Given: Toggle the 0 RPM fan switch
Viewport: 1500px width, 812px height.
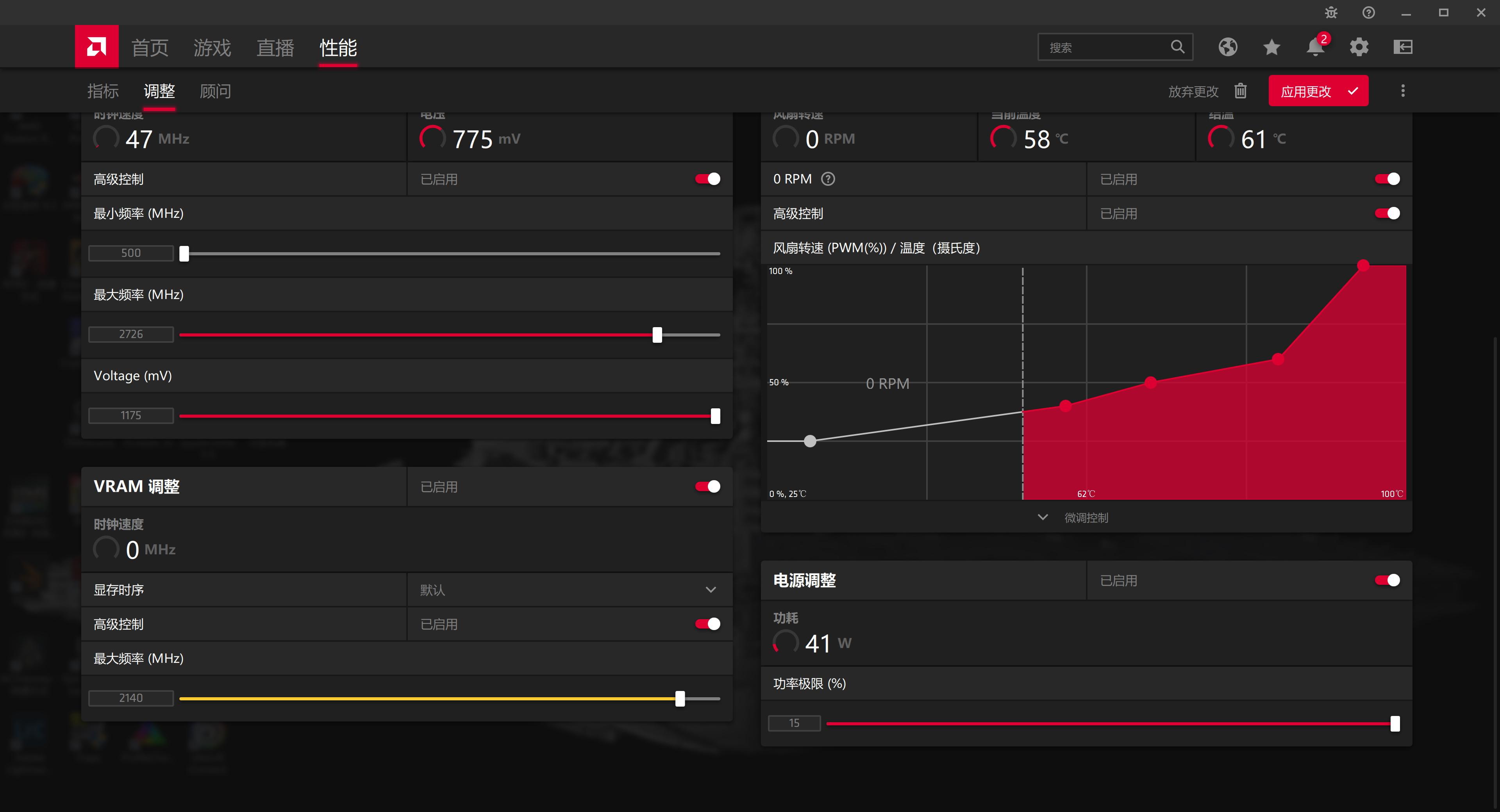Looking at the screenshot, I should [1387, 179].
